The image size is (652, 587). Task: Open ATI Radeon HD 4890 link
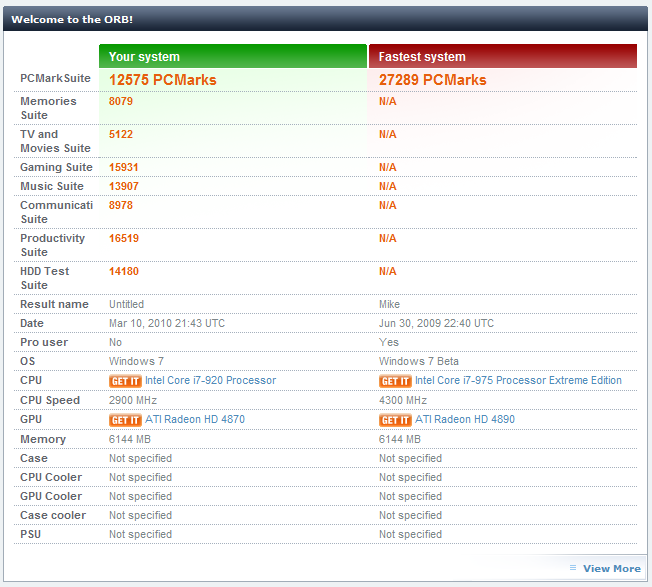(x=465, y=419)
